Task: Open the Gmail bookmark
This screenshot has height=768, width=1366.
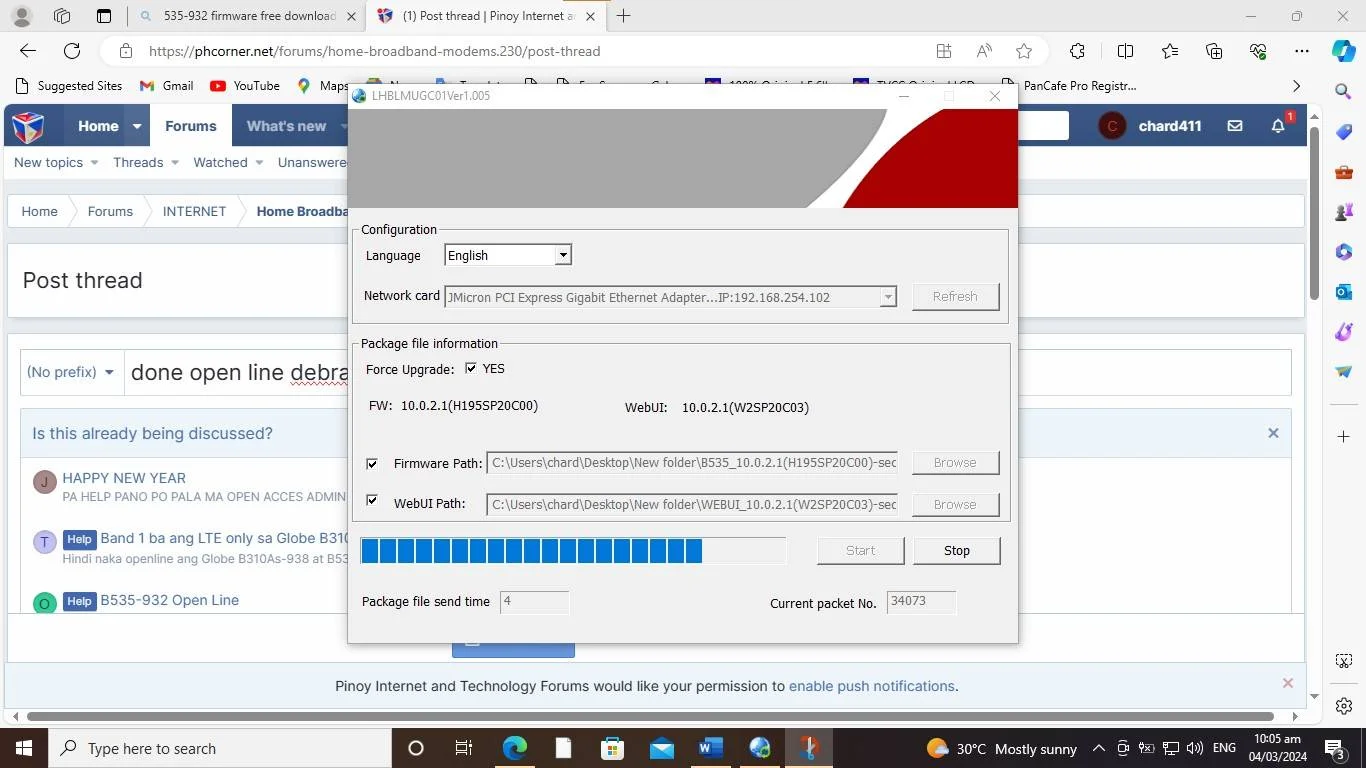Action: click(166, 86)
